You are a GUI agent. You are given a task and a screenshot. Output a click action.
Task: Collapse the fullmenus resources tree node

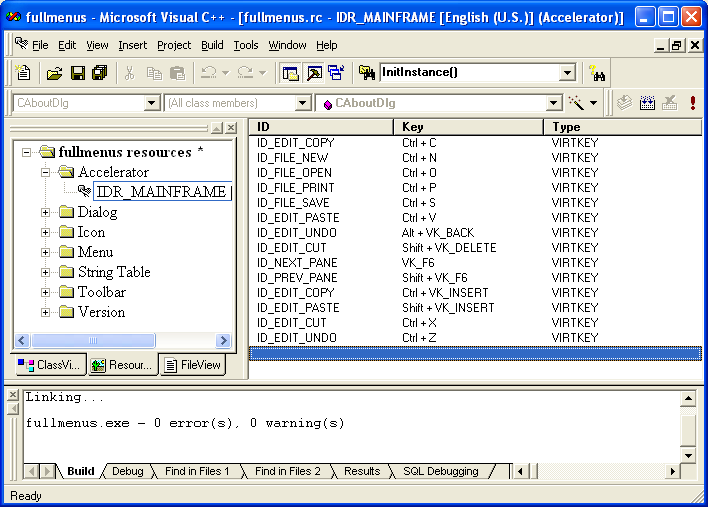[x=27, y=152]
